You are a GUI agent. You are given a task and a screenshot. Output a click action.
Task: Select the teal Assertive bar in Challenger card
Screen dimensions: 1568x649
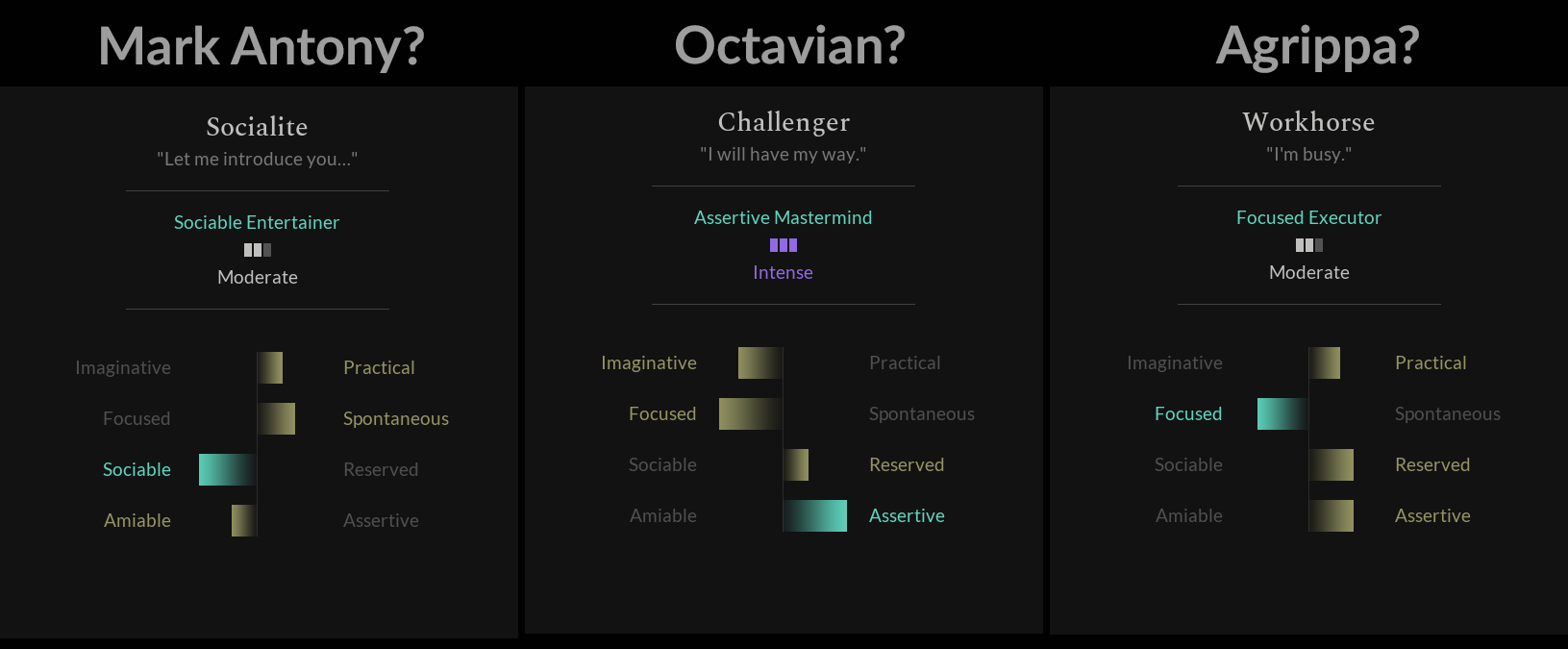[x=815, y=515]
